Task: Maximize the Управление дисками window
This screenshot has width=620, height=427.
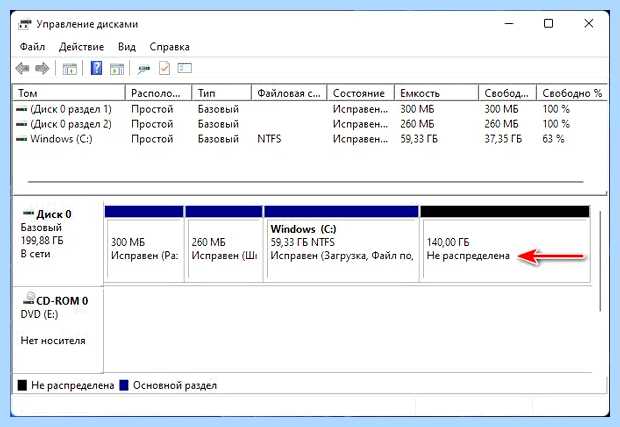Action: (548, 24)
